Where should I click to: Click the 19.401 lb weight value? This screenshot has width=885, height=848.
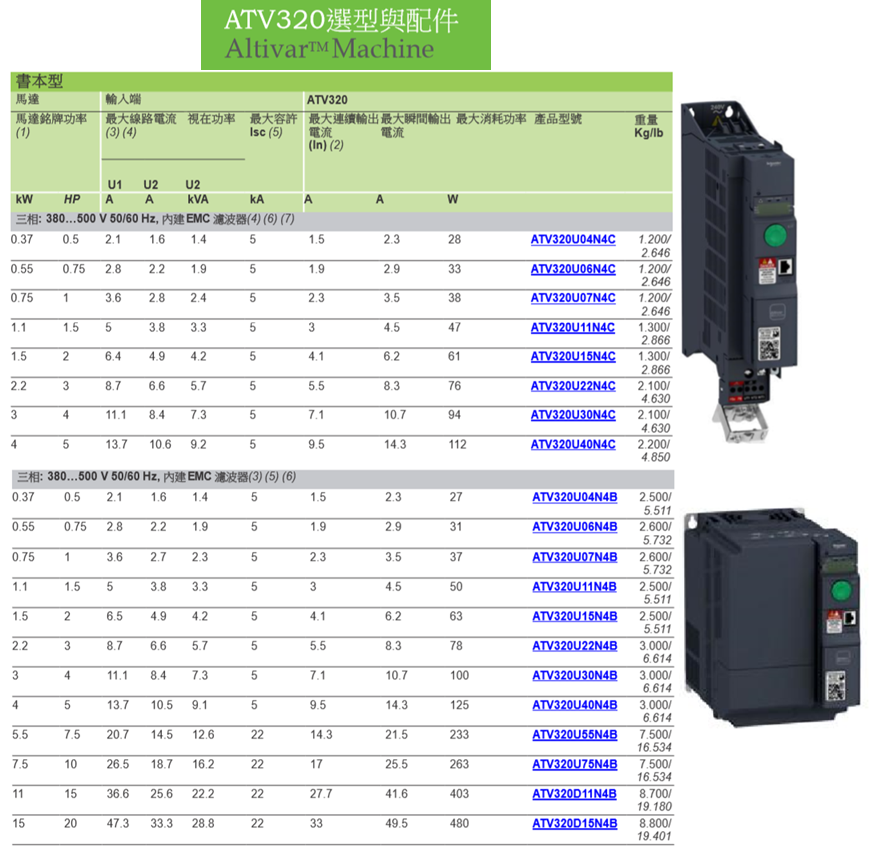[x=655, y=836]
